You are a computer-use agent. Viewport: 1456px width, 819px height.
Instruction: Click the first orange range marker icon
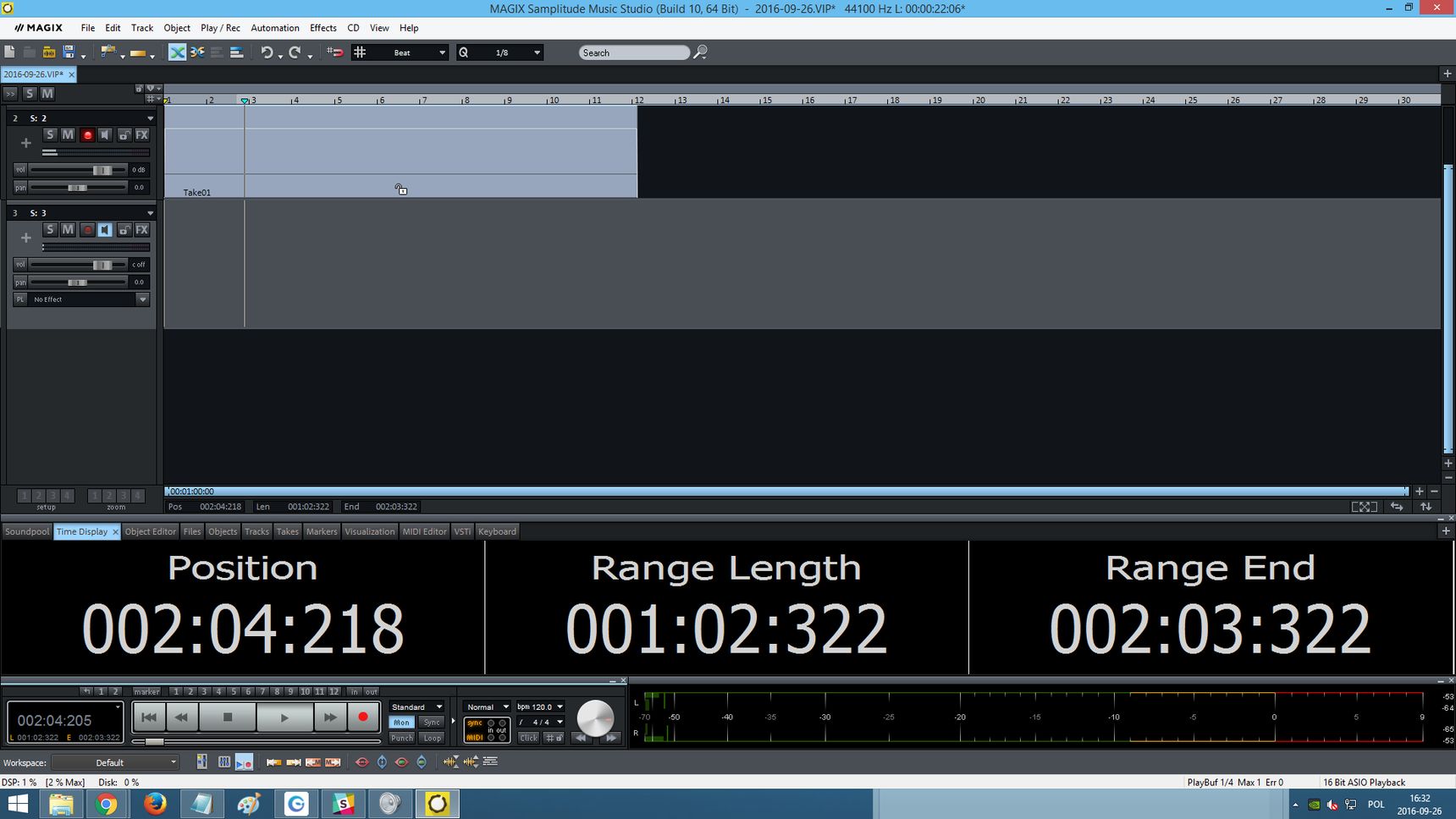(273, 762)
